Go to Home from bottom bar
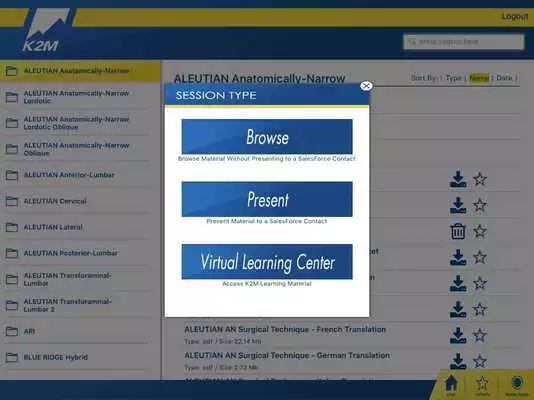Image resolution: width=534 pixels, height=400 pixels. (x=451, y=384)
